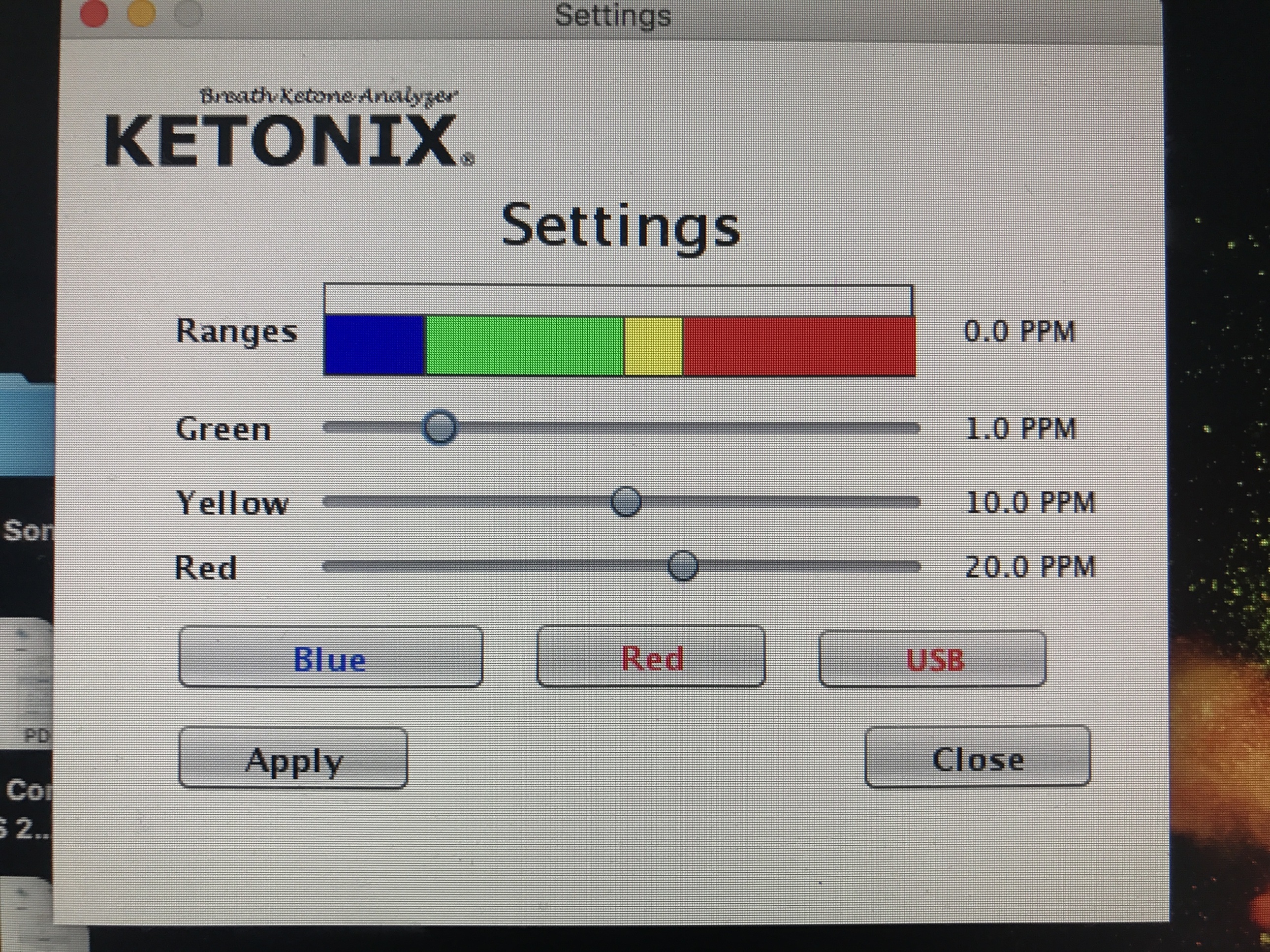Click the Close button
The height and width of the screenshot is (952, 1270).
977,758
